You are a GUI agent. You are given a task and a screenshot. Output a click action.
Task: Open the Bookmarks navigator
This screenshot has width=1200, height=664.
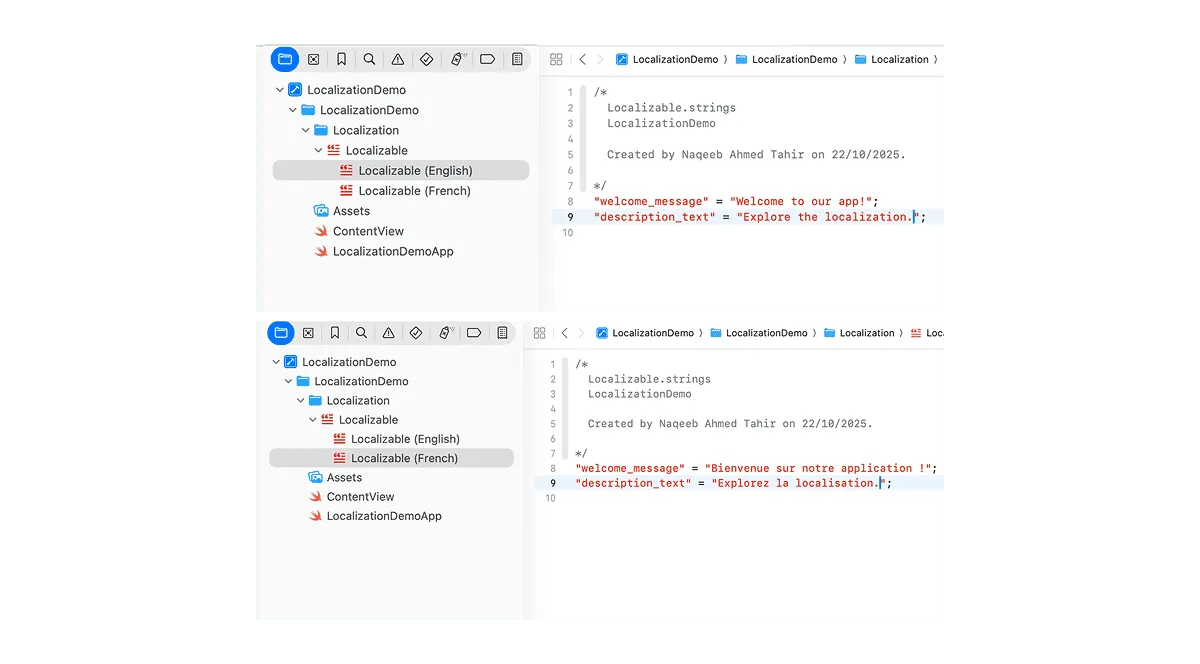coord(341,59)
